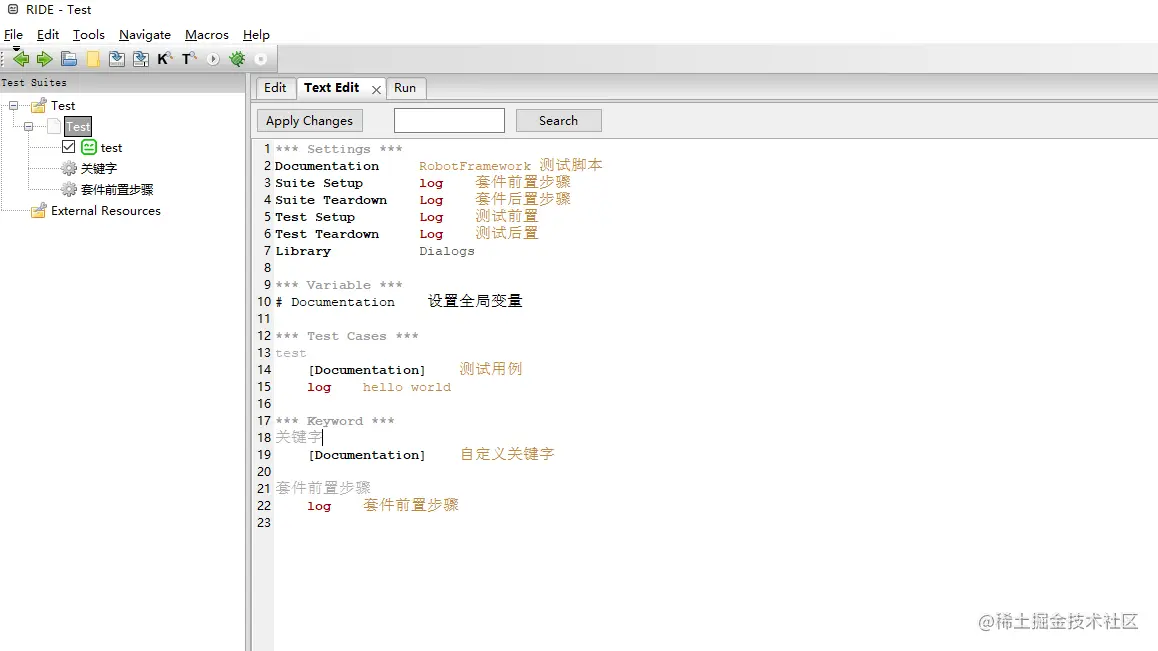Select External Resources in the tree
The height and width of the screenshot is (651, 1158).
point(106,211)
